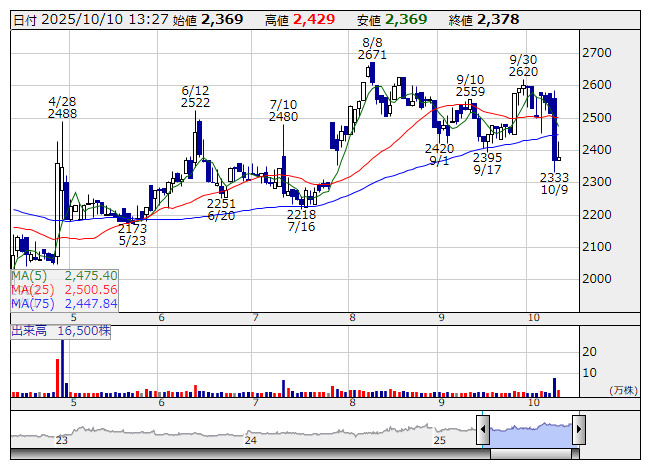The width and height of the screenshot is (653, 470).
Task: Click the left range handle arrow
Action: 483,429
